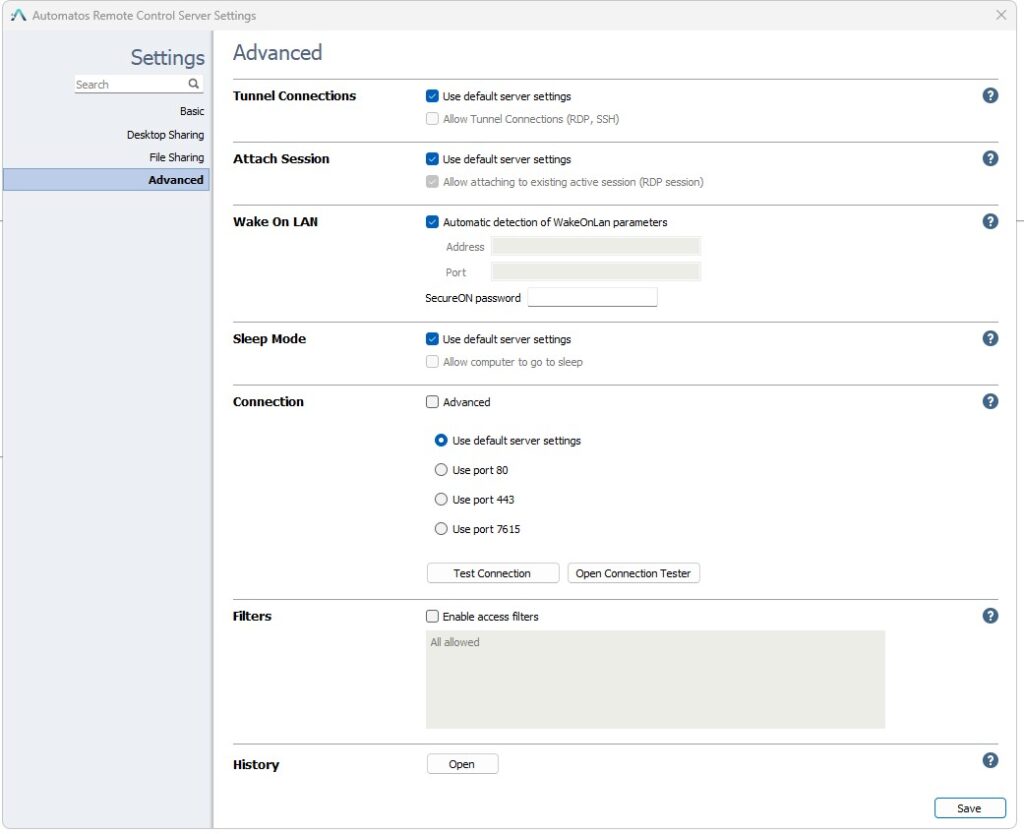Select the Use port 7615 option
This screenshot has height=834, width=1024.
tap(441, 529)
